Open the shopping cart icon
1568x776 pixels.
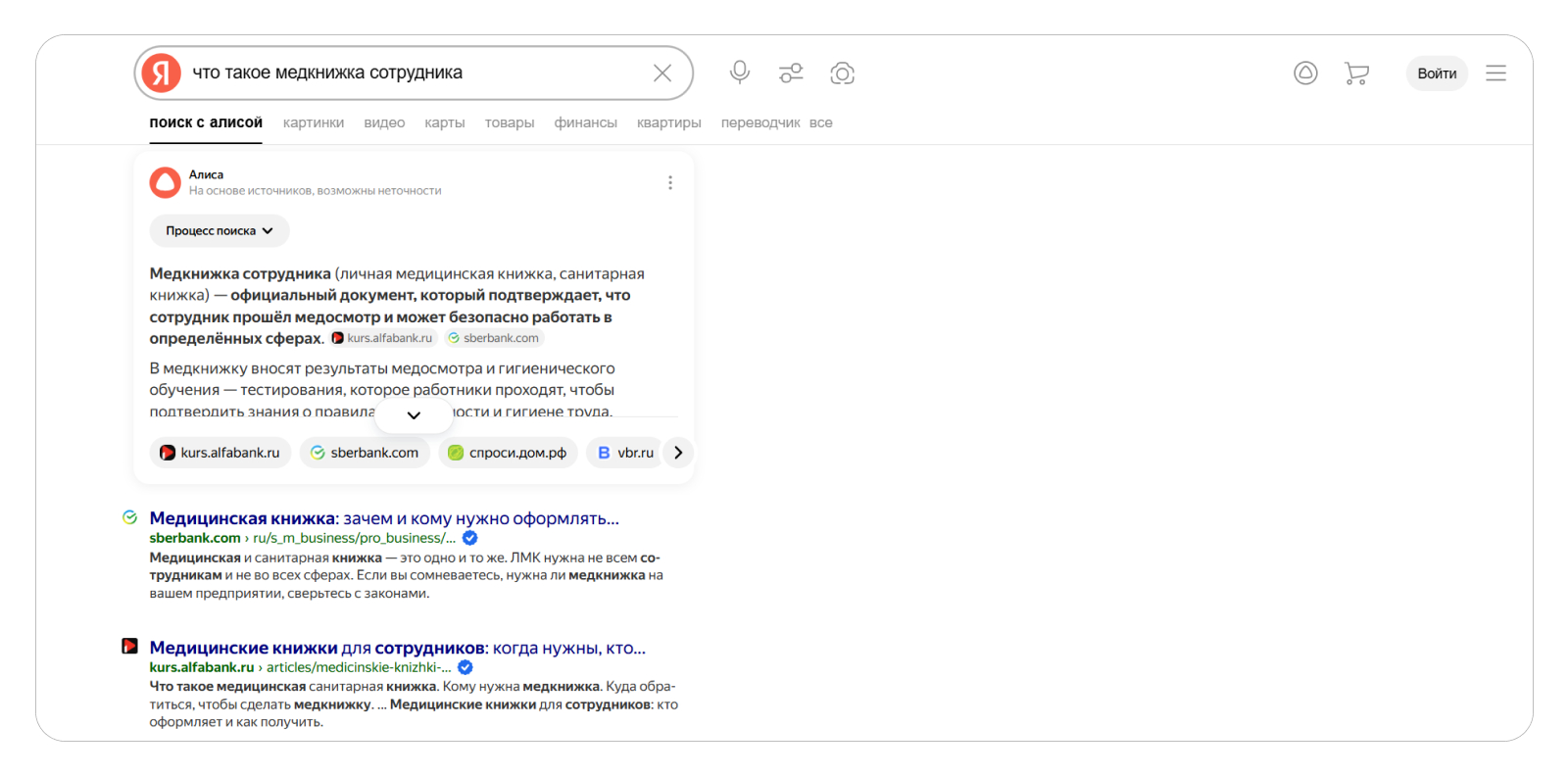click(1357, 73)
